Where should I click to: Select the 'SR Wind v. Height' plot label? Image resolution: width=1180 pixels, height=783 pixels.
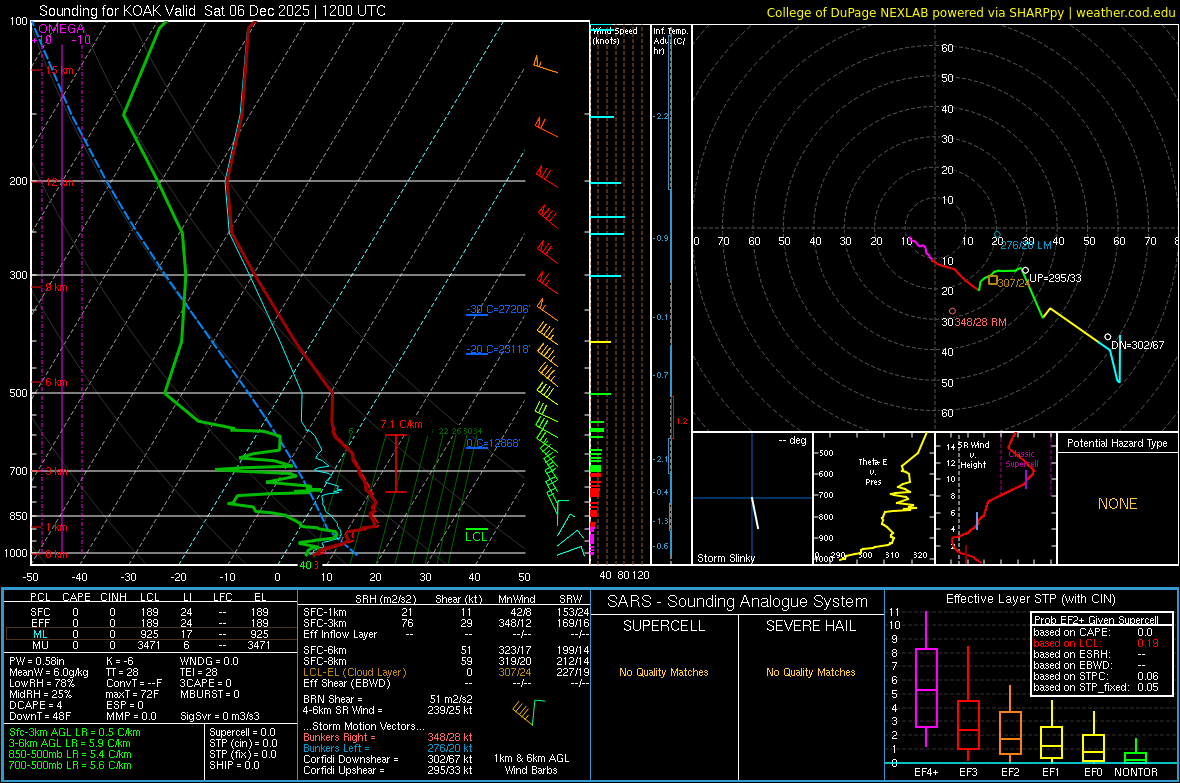[x=973, y=455]
